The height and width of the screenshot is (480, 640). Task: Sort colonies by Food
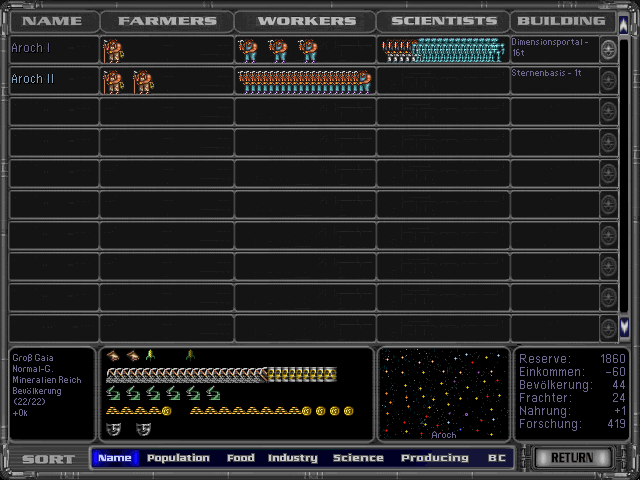(240, 458)
